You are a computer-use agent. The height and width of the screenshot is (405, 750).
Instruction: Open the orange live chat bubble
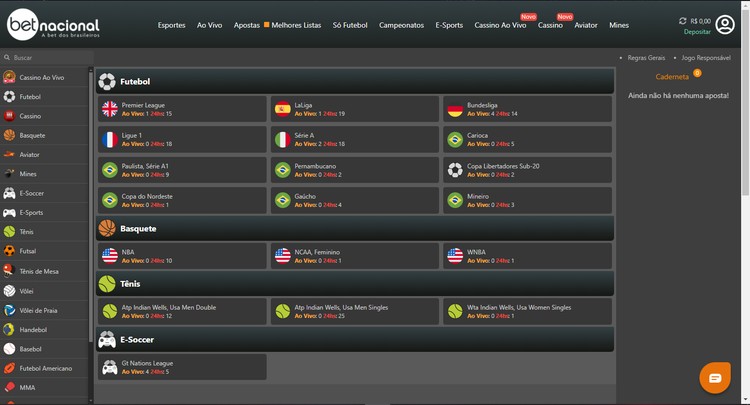tap(715, 378)
